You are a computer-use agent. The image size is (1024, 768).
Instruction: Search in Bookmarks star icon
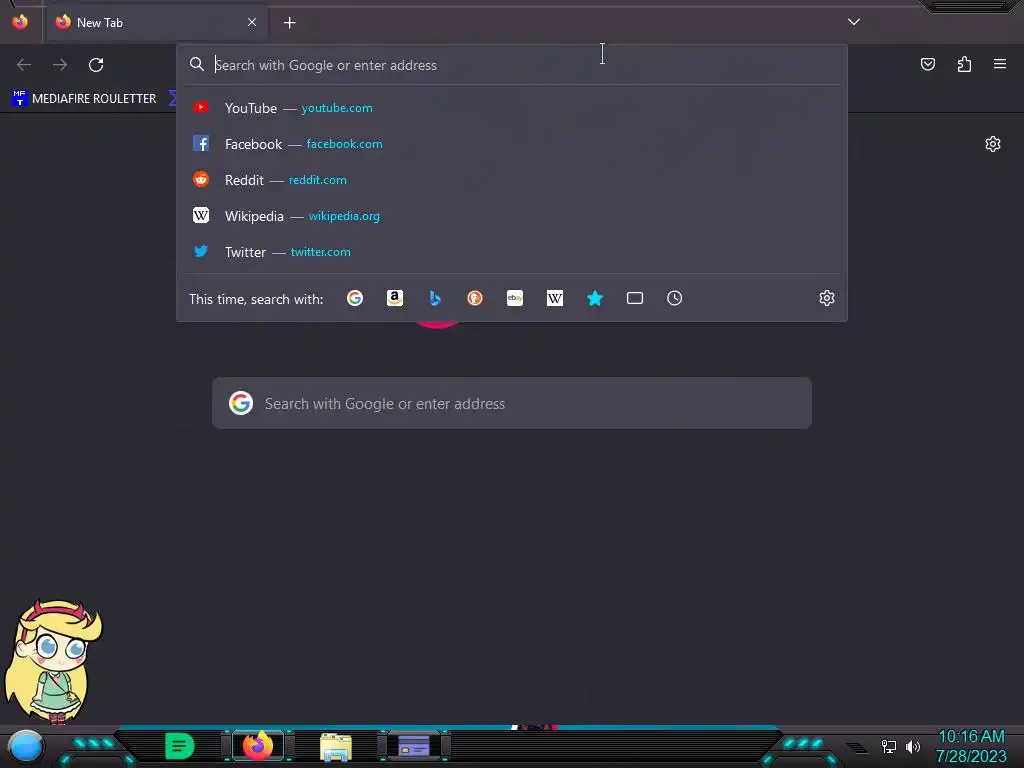click(x=595, y=298)
